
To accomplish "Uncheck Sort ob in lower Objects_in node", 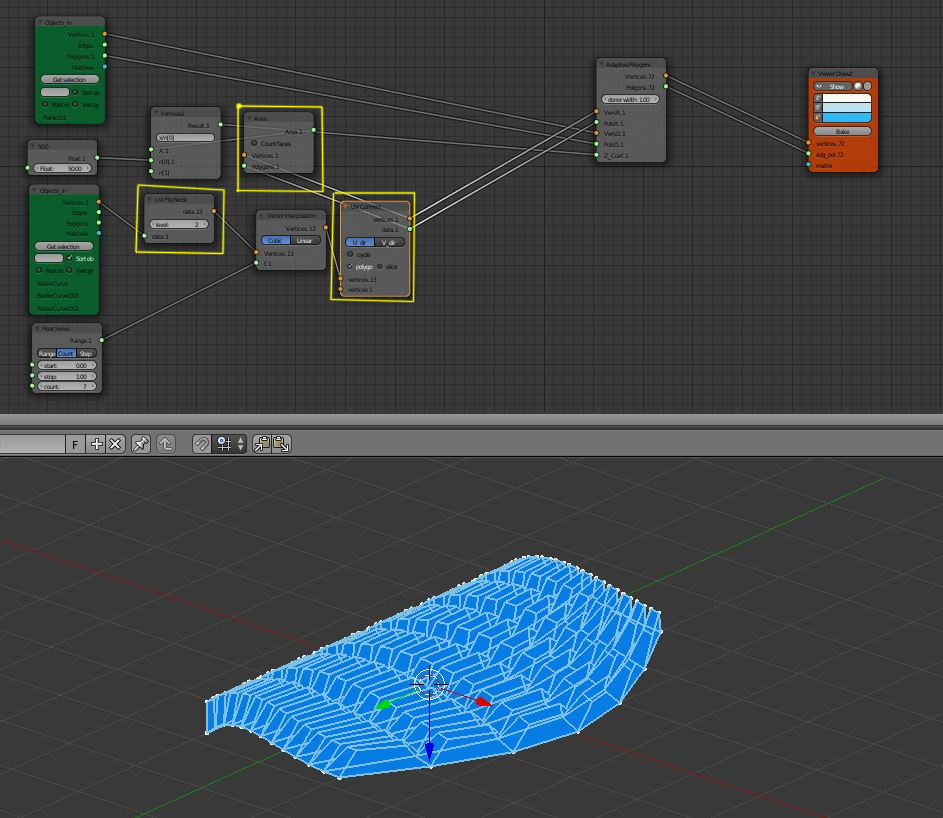I will click(x=69, y=258).
